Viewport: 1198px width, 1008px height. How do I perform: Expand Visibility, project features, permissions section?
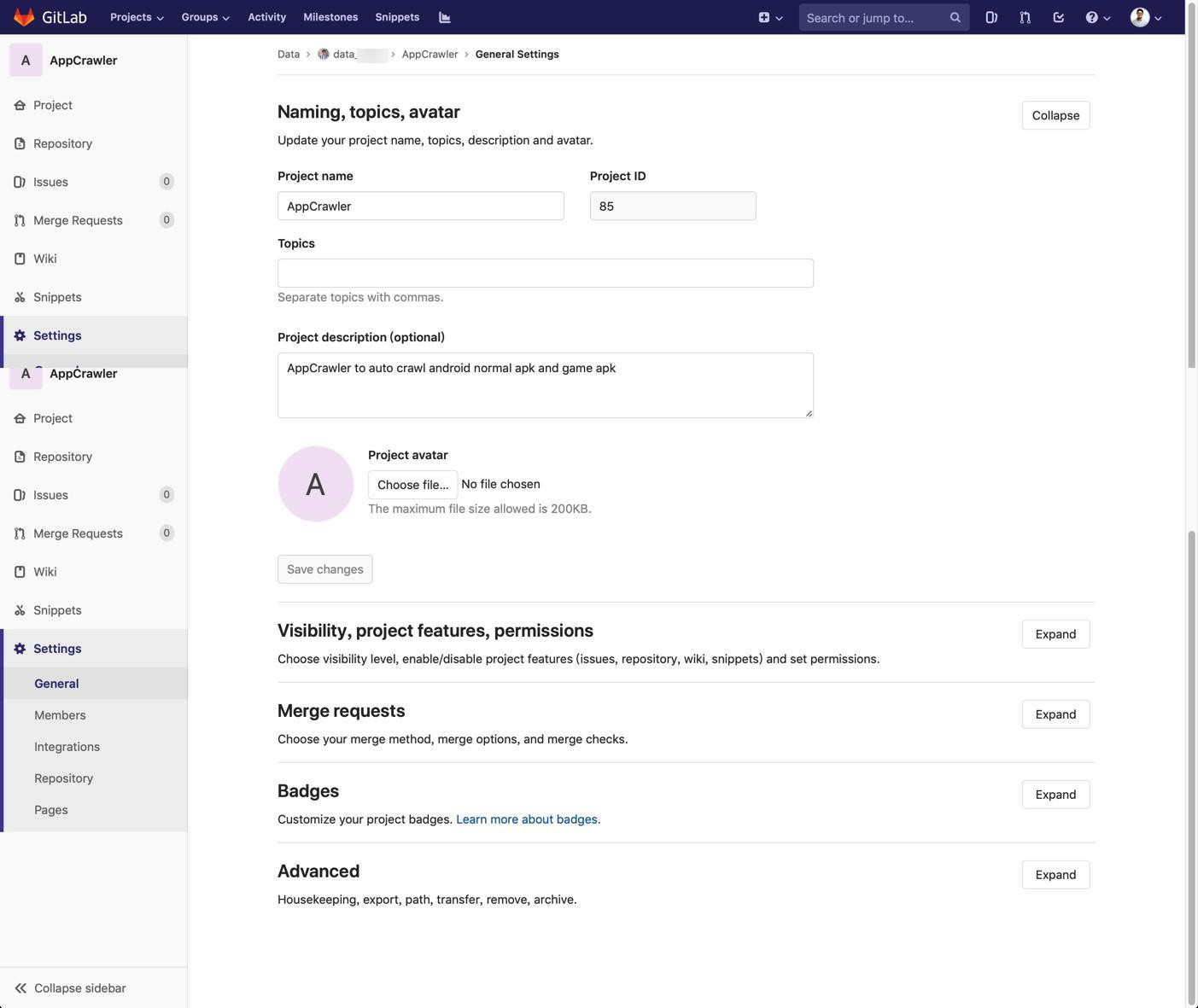pyautogui.click(x=1055, y=634)
